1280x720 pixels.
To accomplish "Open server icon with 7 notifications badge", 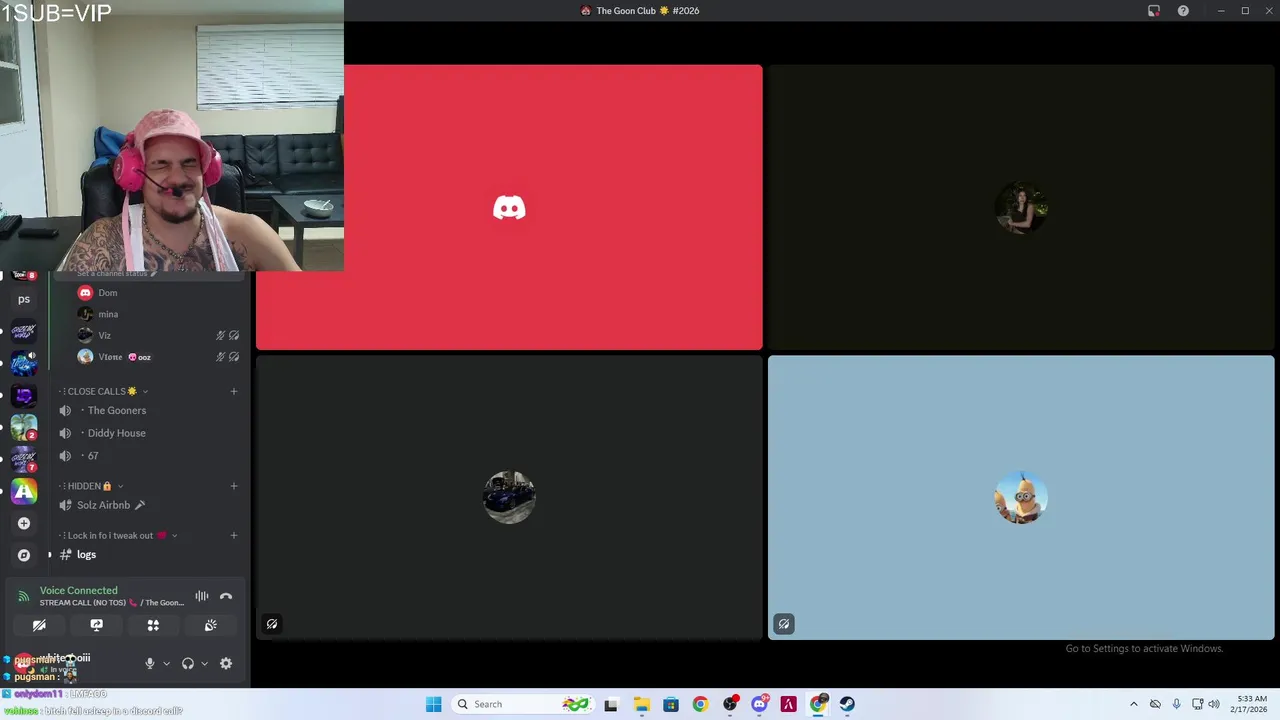I will [24, 459].
